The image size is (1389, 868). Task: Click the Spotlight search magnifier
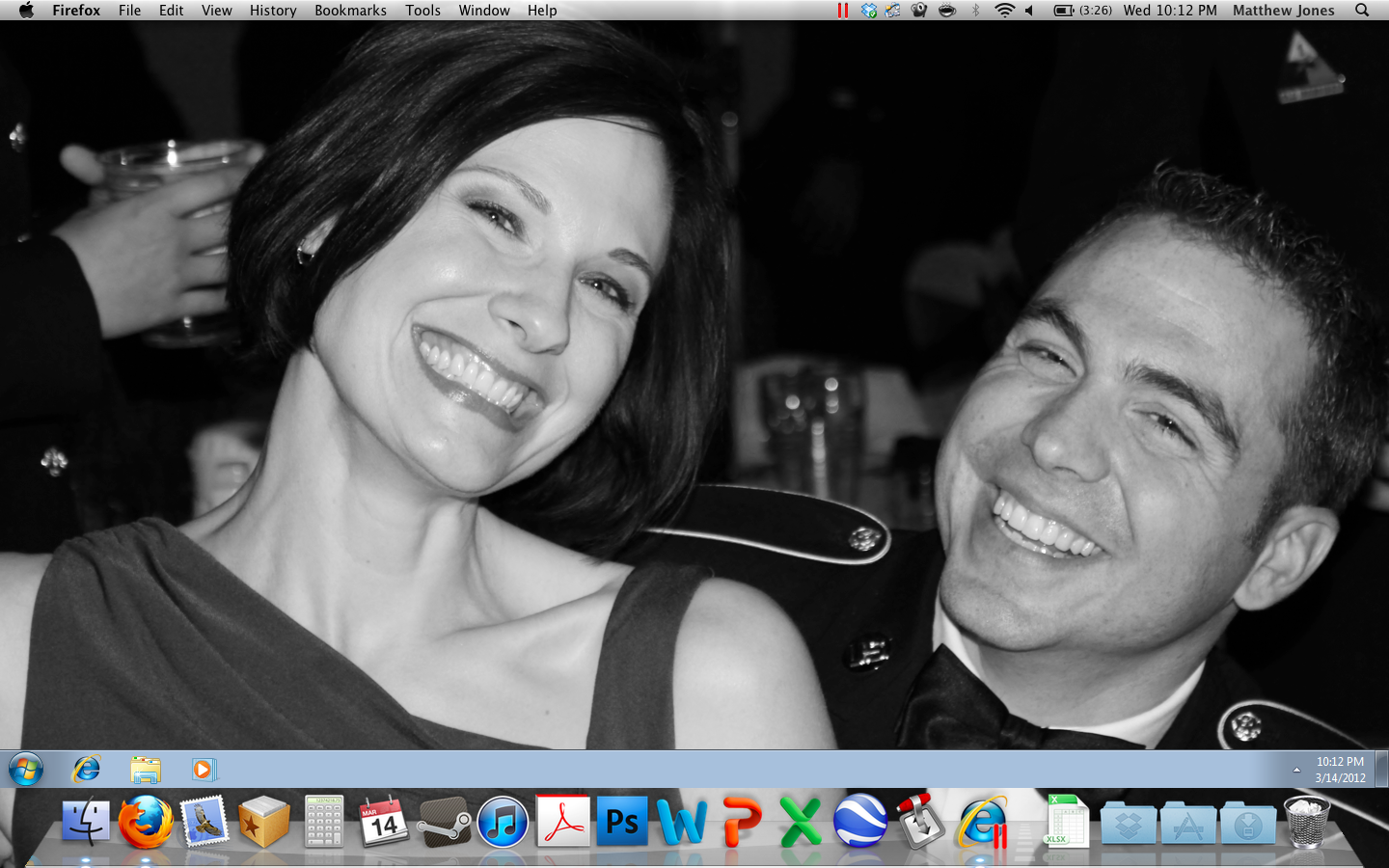(x=1362, y=11)
